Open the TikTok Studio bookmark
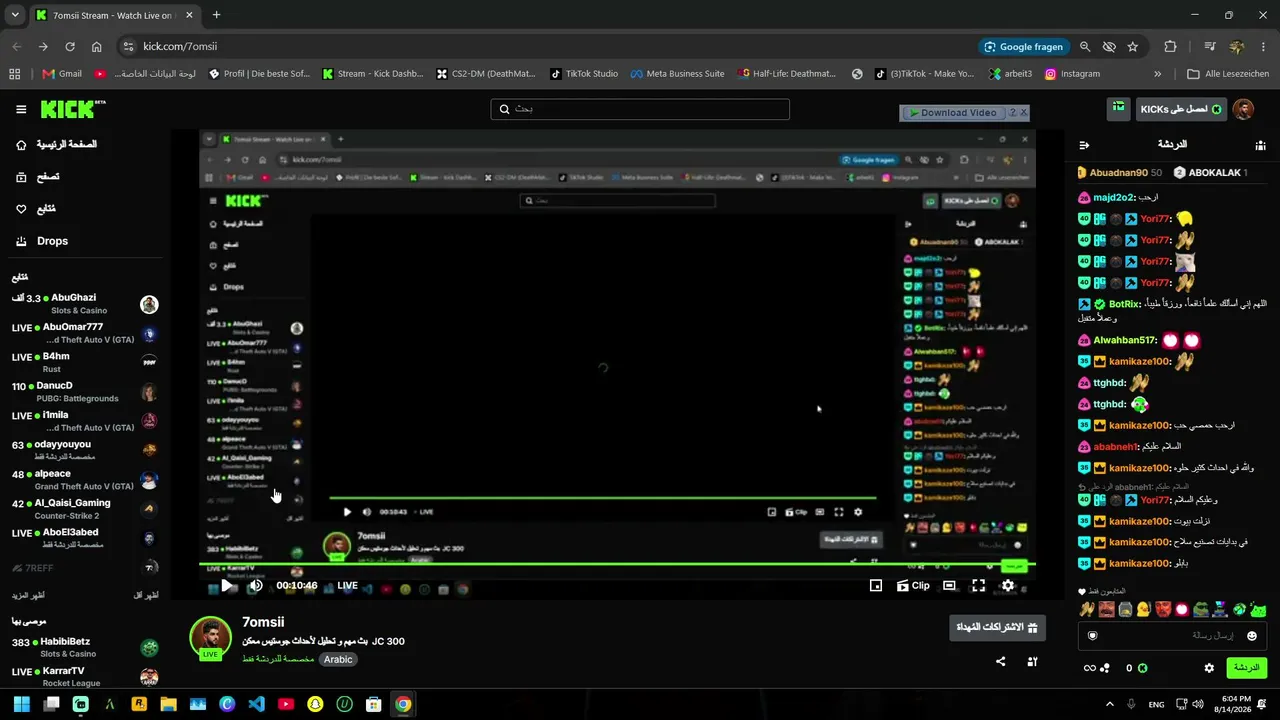 coord(583,74)
